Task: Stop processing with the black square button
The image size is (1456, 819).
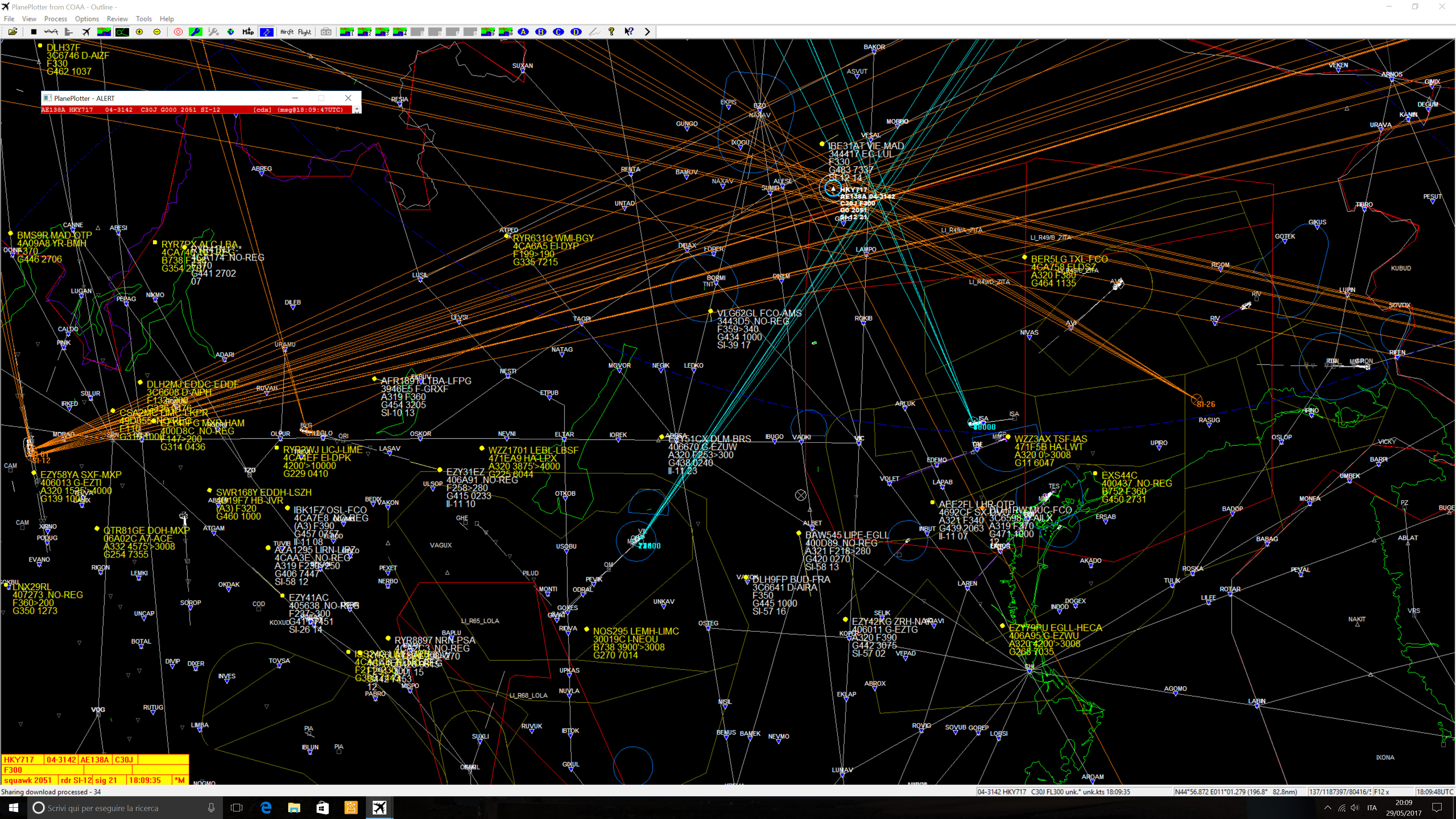Action: 33,31
